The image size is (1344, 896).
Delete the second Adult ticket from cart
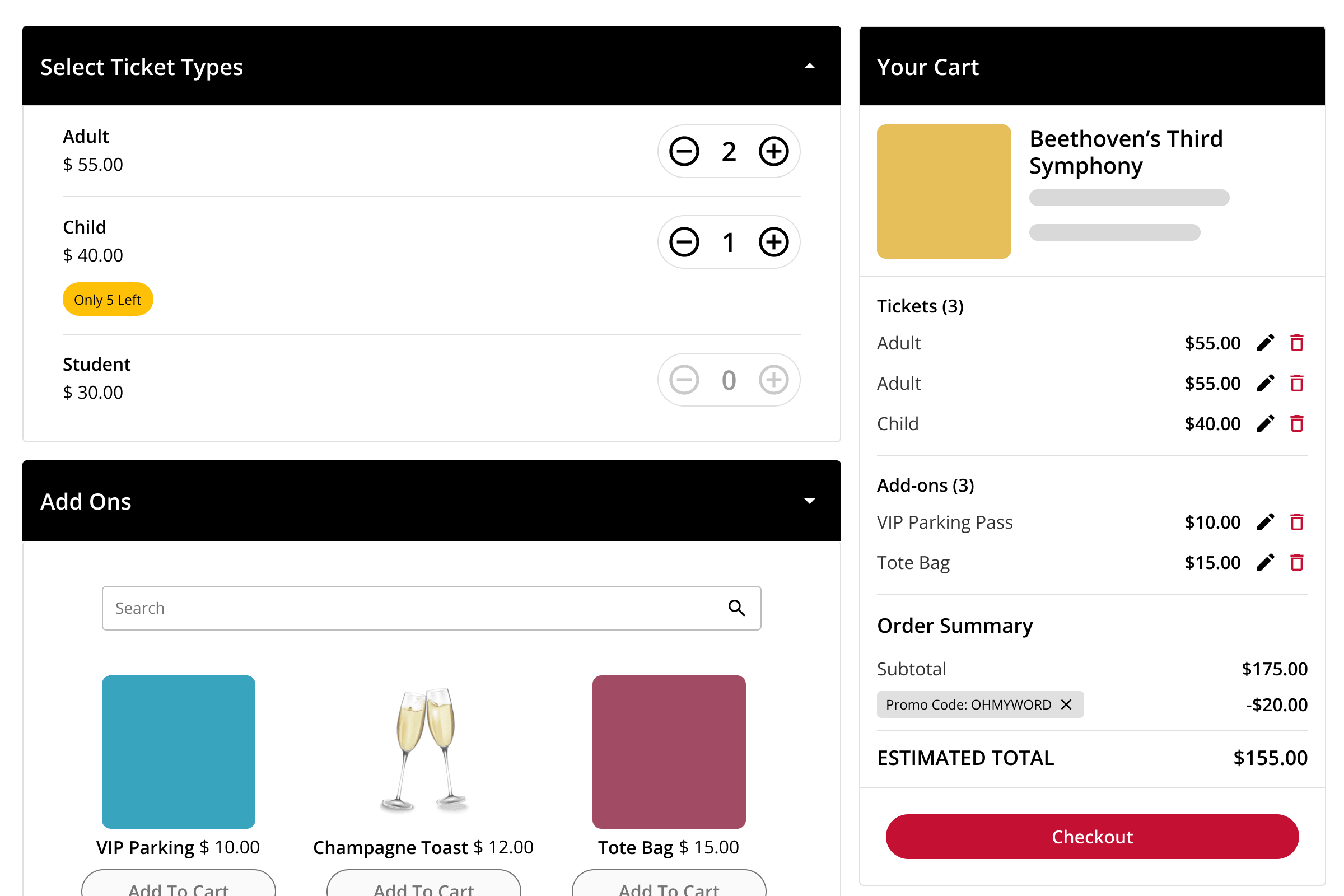(1297, 383)
